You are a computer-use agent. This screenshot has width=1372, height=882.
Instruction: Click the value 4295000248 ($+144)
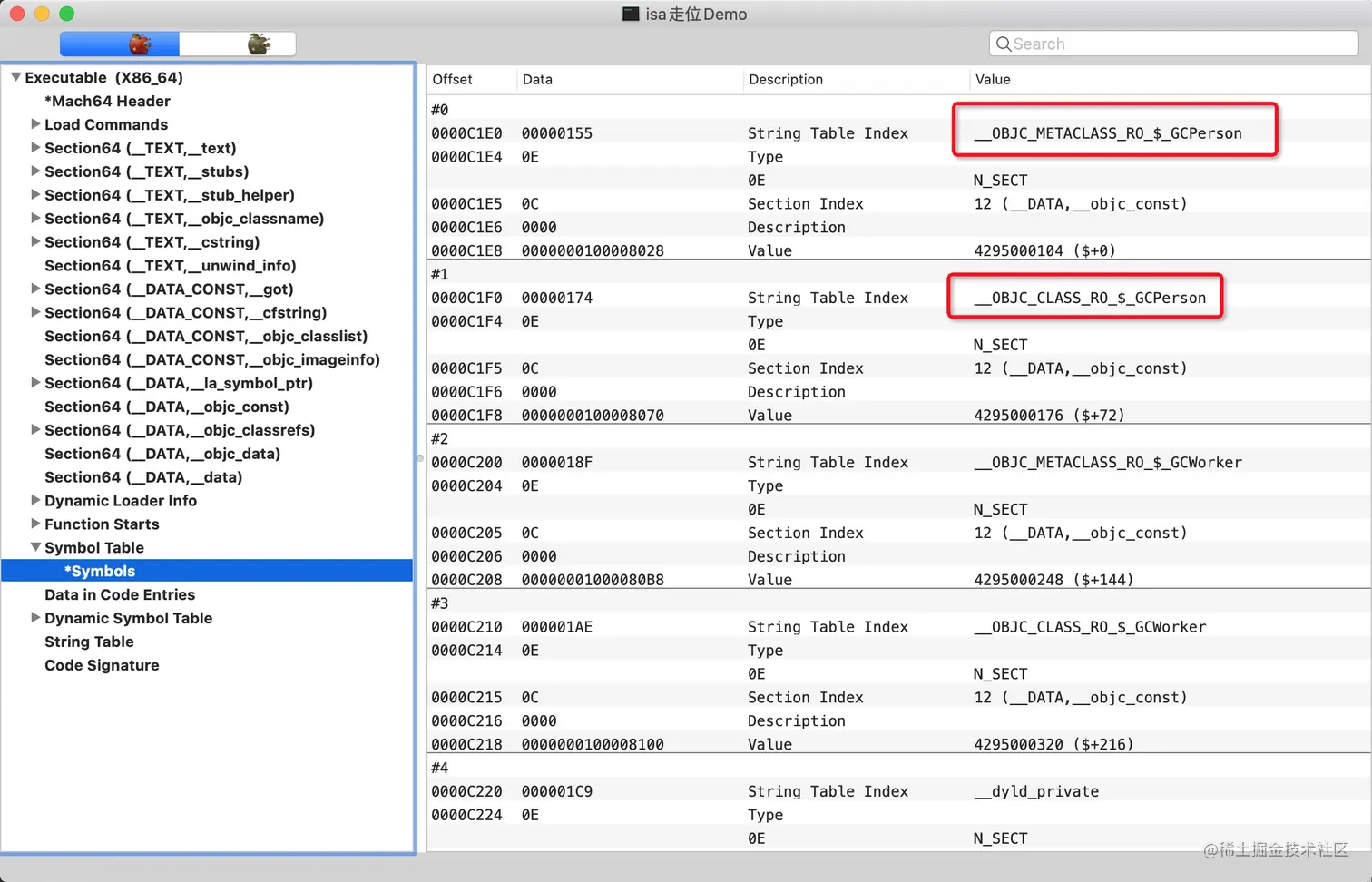pyautogui.click(x=1054, y=580)
